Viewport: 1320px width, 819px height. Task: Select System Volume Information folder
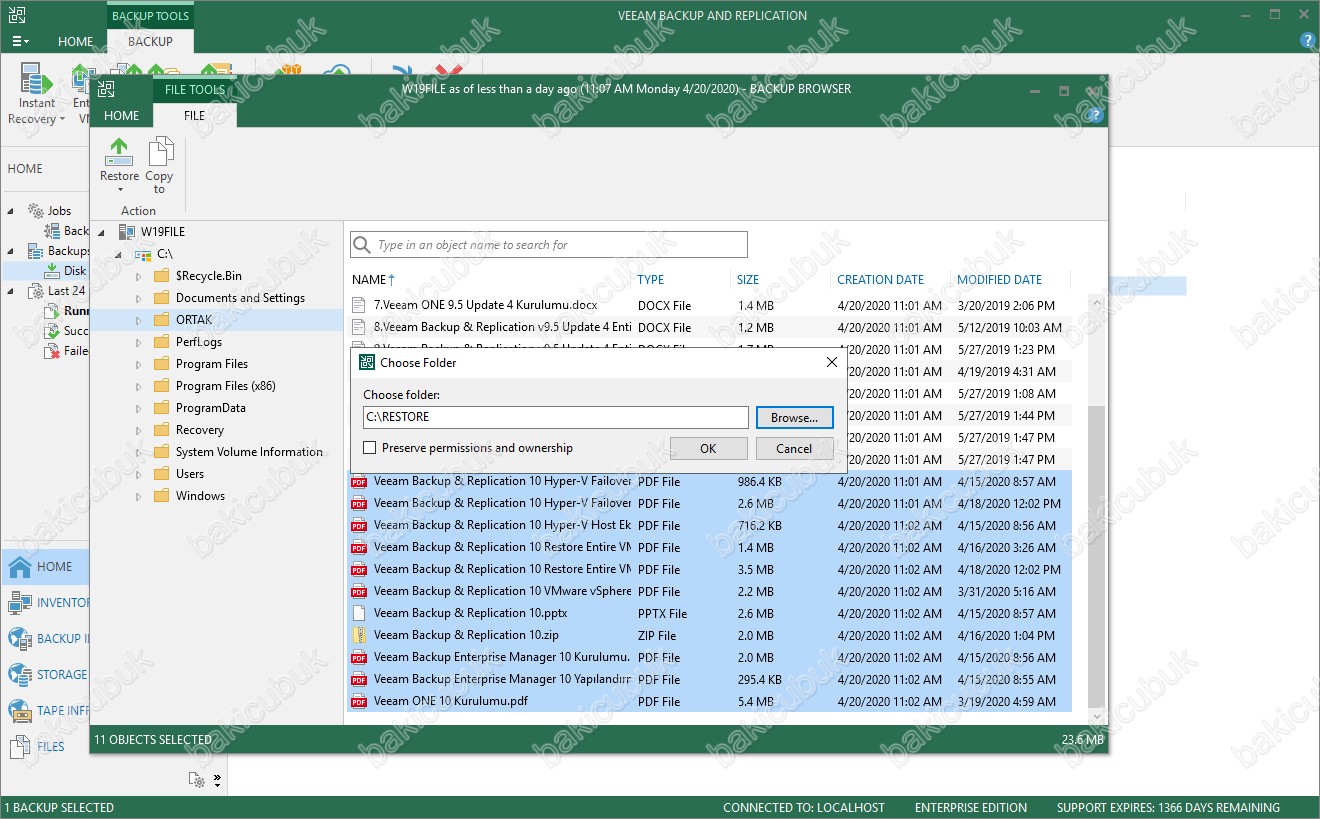[x=249, y=452]
